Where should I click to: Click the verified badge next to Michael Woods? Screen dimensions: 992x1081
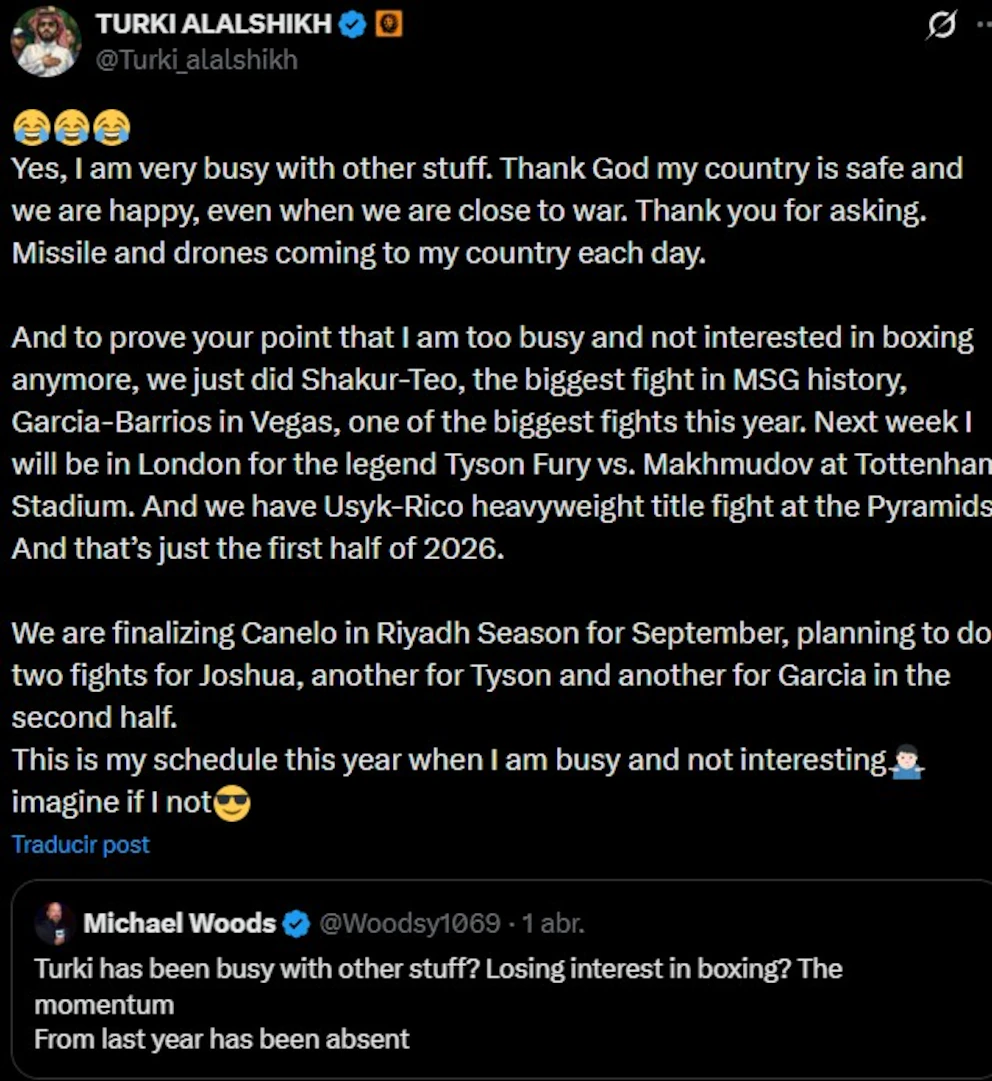(x=297, y=924)
